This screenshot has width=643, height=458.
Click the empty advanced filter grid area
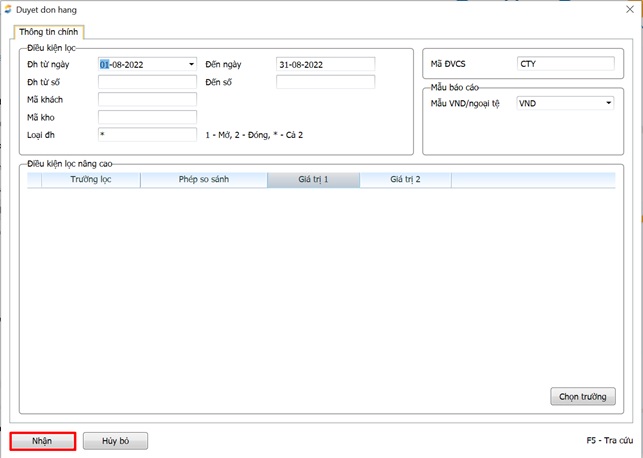coord(300,290)
